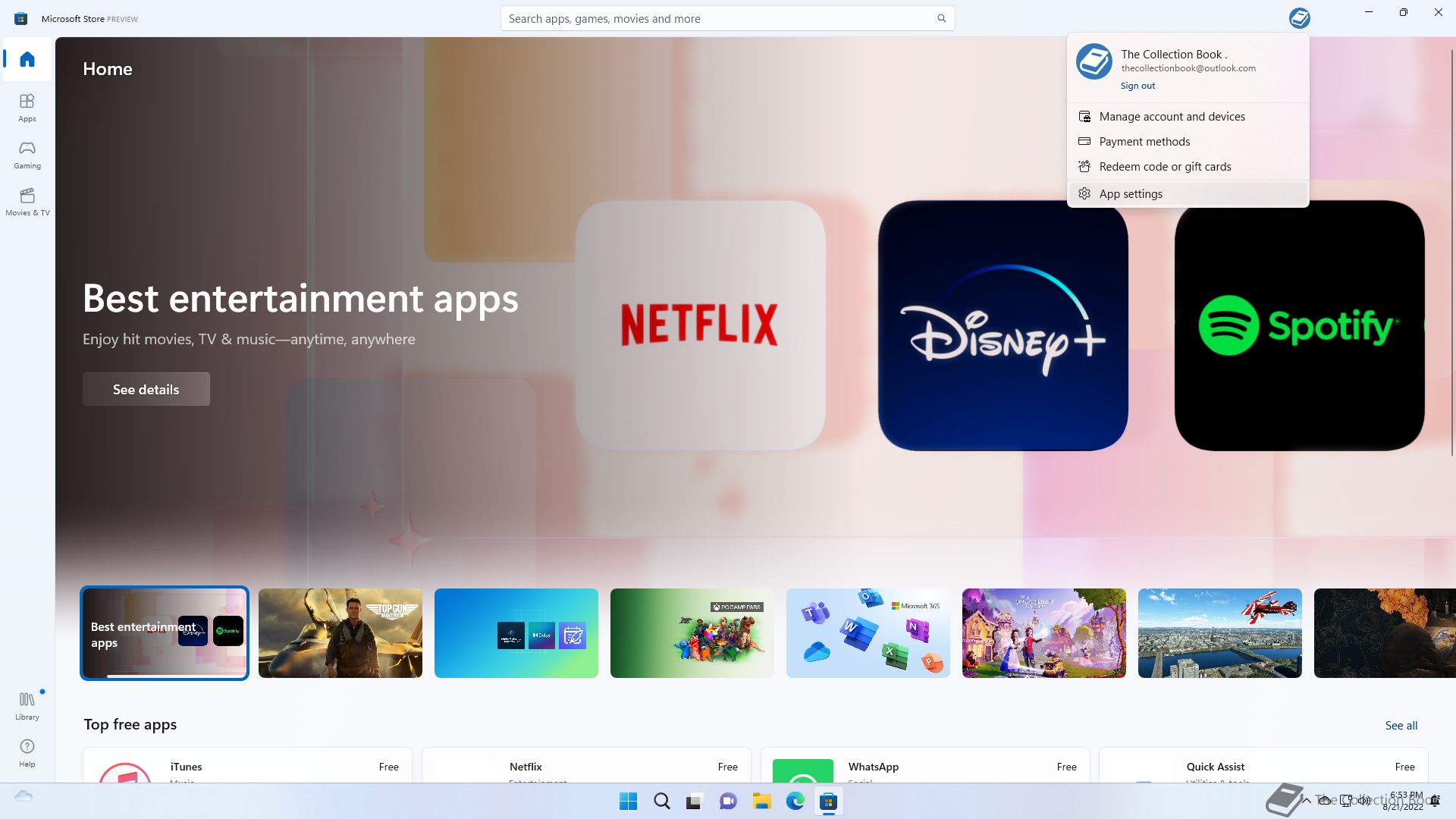Click the Home page heading
Viewport: 1456px width, 819px height.
click(x=108, y=69)
